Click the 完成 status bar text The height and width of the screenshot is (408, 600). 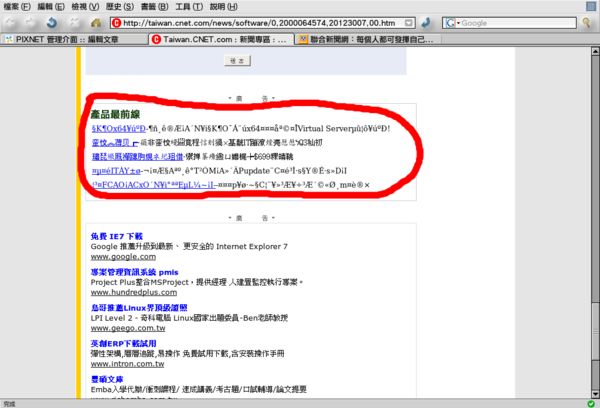pos(9,404)
